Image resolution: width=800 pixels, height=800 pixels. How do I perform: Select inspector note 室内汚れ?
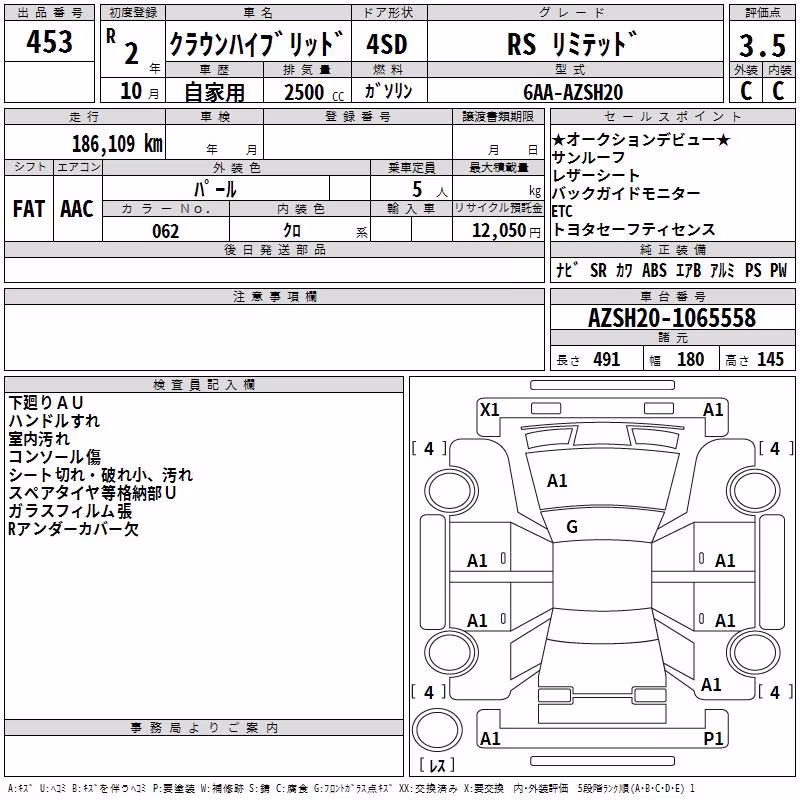coord(39,439)
